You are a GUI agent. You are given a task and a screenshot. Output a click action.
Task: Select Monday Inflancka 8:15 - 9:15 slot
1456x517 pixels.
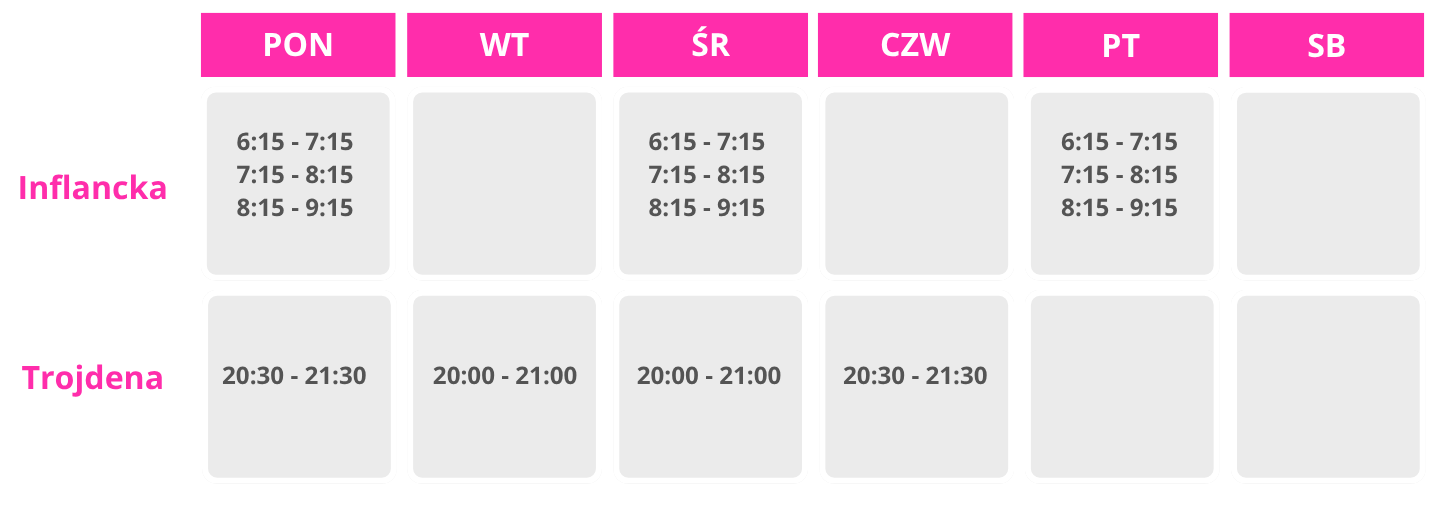(x=295, y=208)
